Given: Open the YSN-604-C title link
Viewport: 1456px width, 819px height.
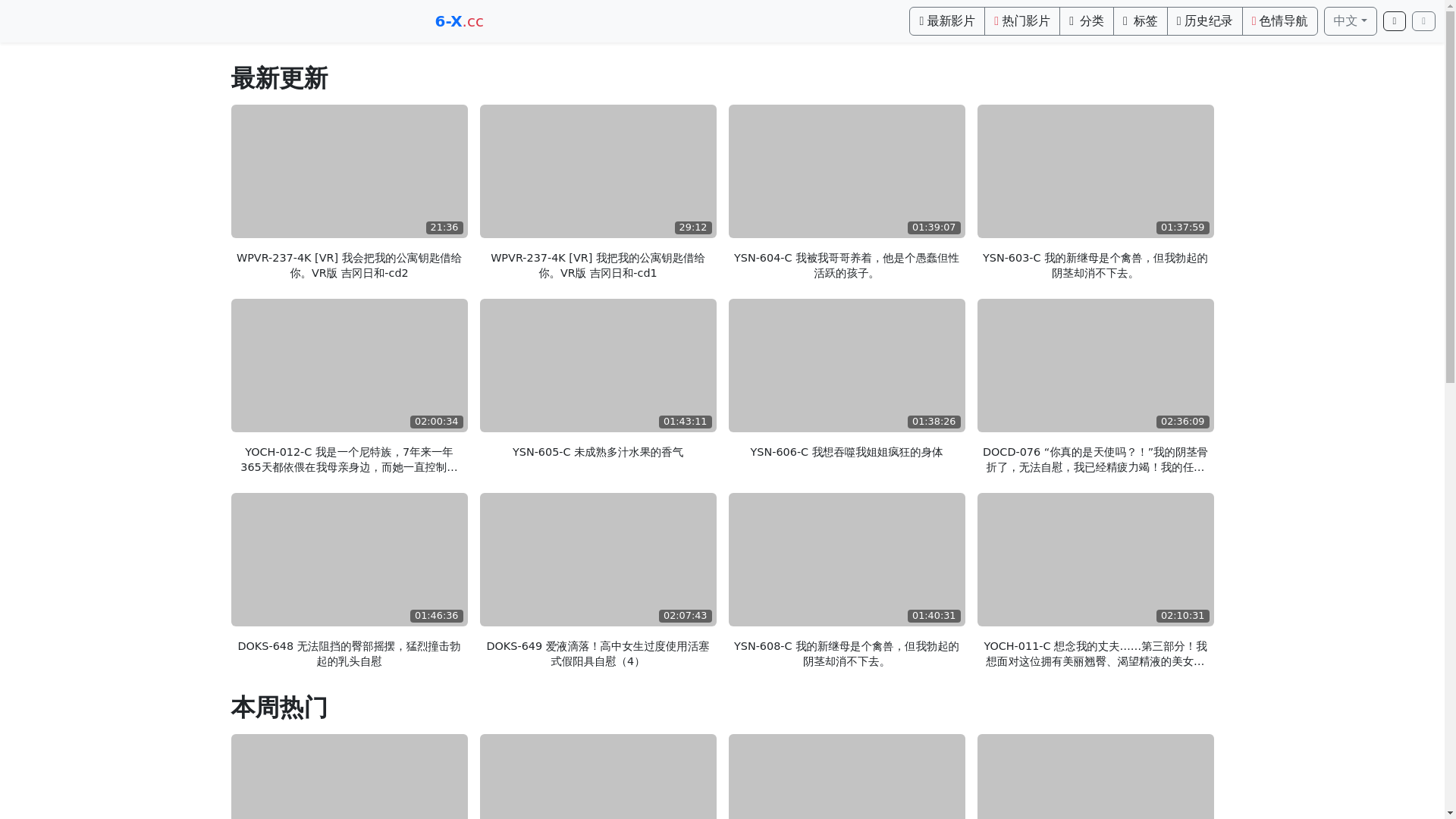Looking at the screenshot, I should [846, 265].
